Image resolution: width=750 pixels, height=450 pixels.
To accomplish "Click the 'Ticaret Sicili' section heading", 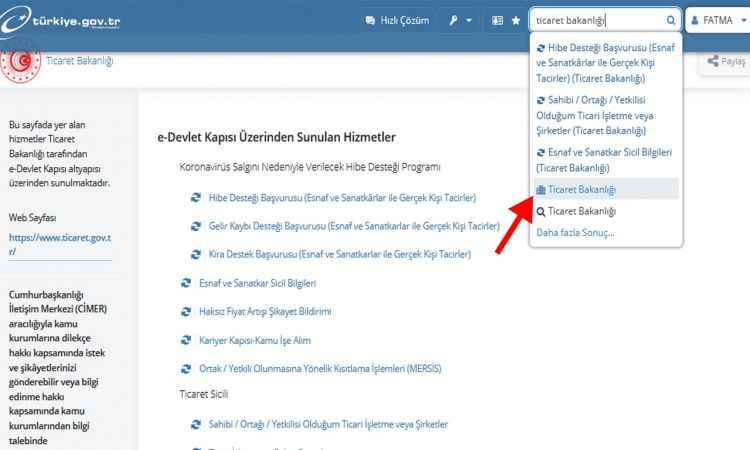I will [204, 394].
